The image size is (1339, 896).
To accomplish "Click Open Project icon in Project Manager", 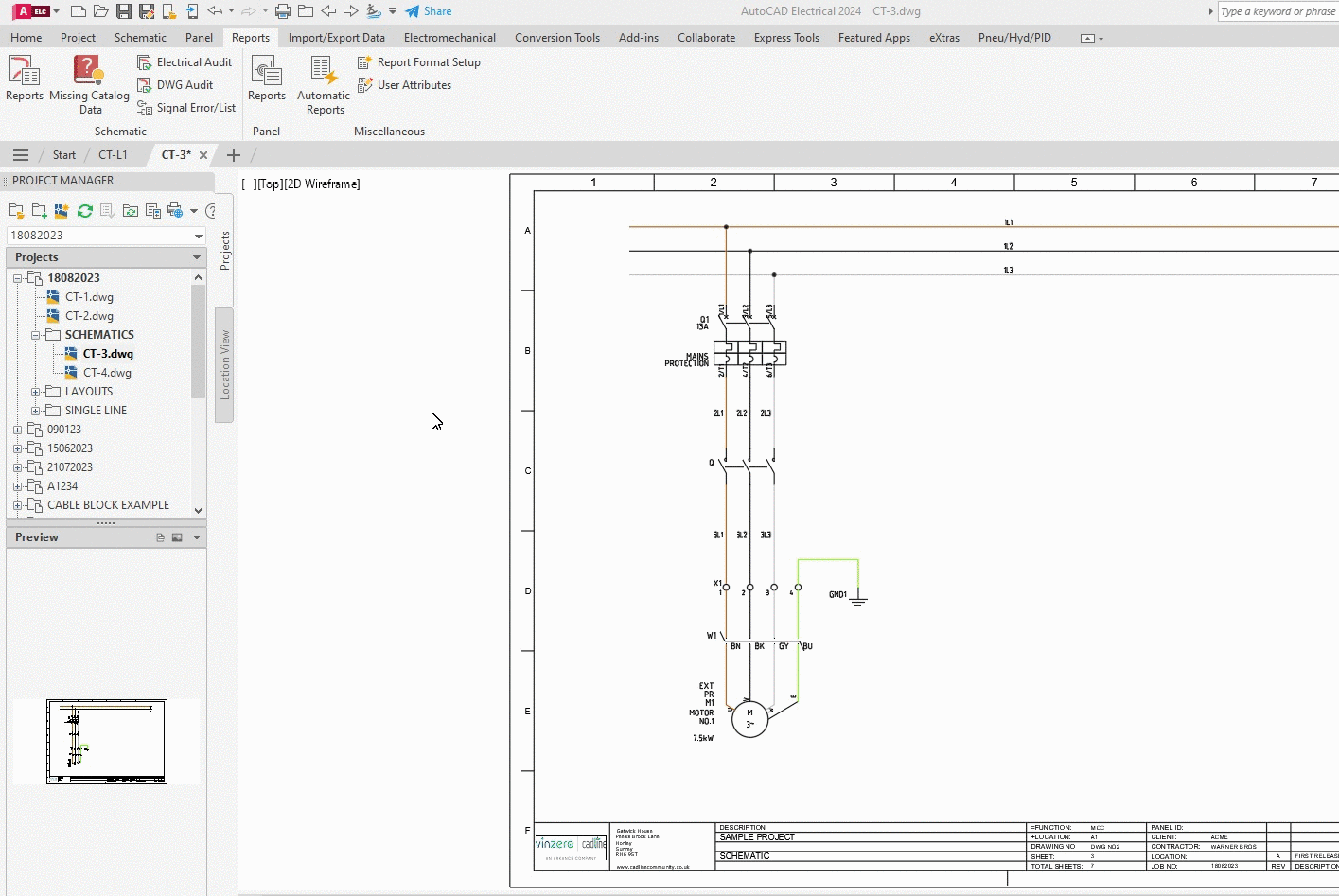I will coord(16,211).
